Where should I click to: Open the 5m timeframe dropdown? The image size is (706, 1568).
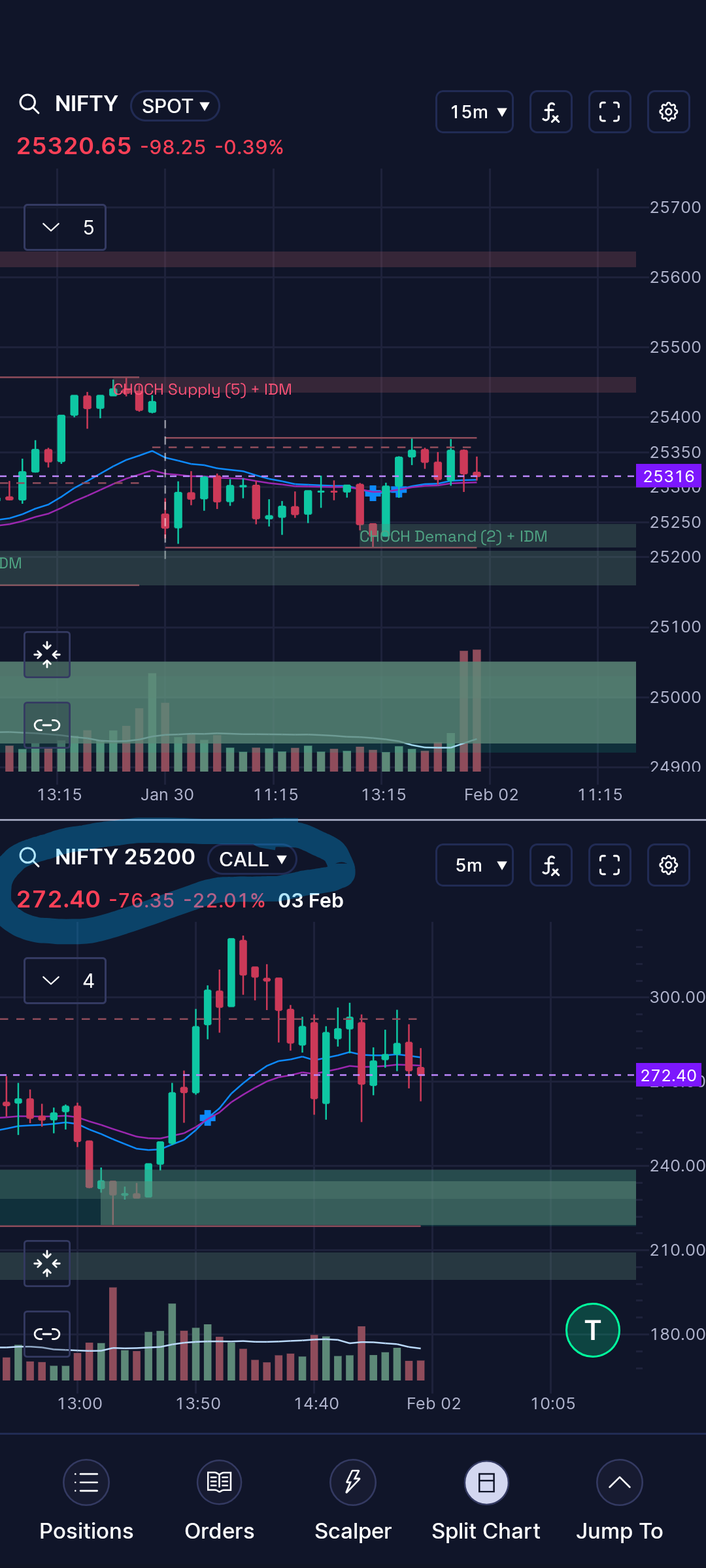click(x=475, y=865)
